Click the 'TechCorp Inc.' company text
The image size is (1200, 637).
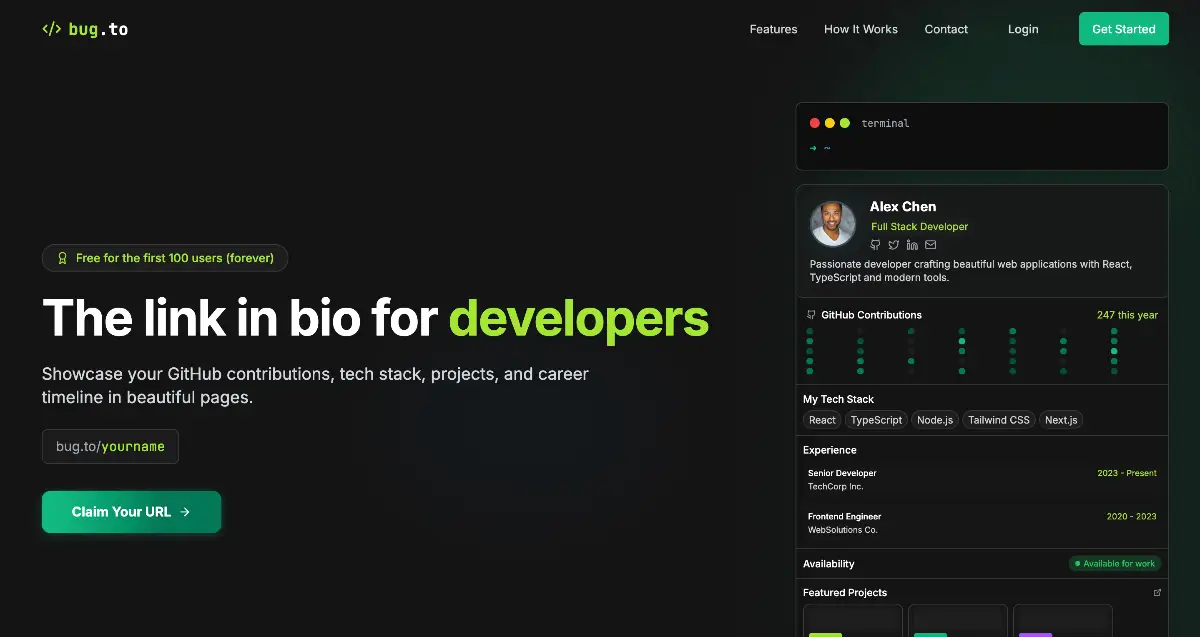(836, 487)
